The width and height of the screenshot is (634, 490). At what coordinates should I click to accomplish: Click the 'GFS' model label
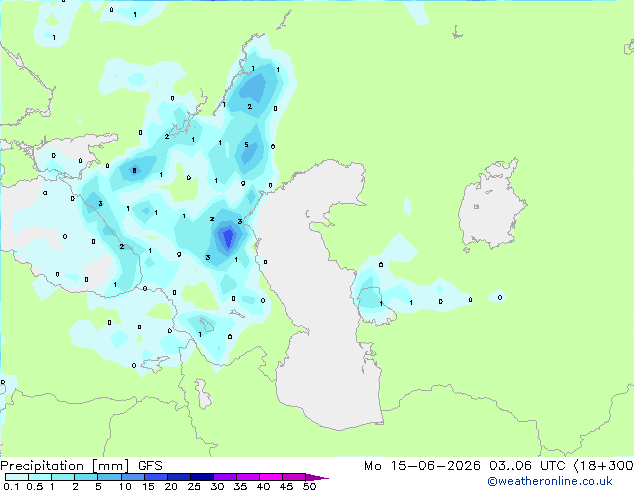pos(150,466)
